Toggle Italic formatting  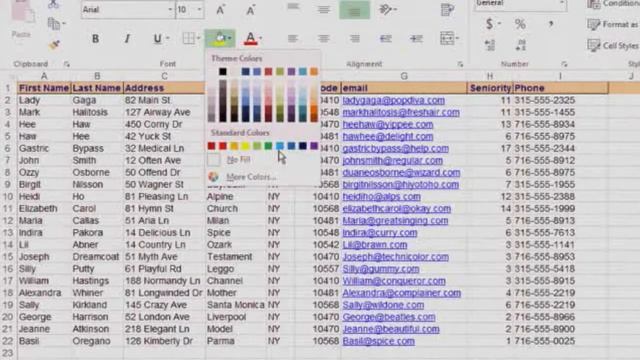[127, 39]
